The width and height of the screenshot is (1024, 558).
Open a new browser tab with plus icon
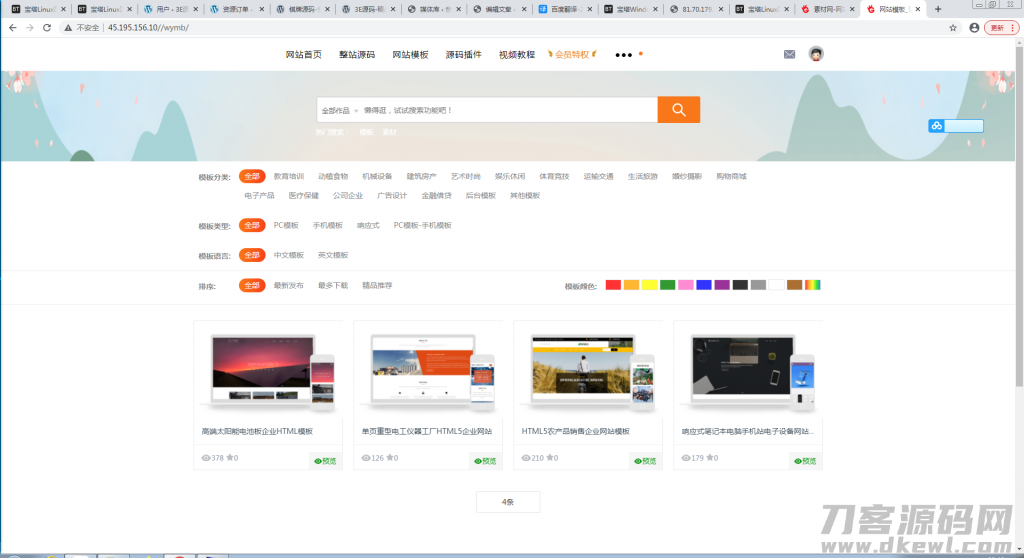pyautogui.click(x=937, y=9)
